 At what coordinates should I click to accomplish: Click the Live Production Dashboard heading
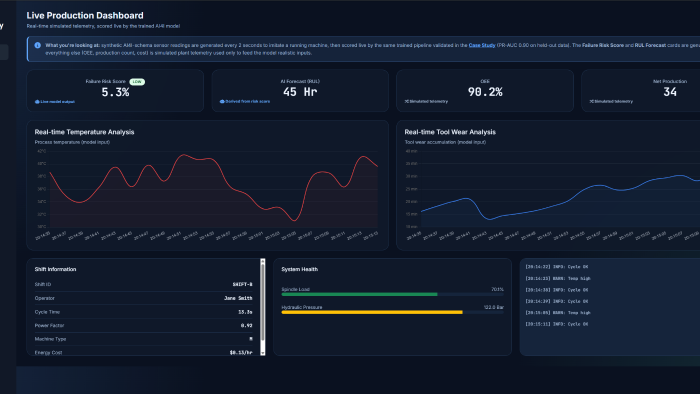[85, 15]
